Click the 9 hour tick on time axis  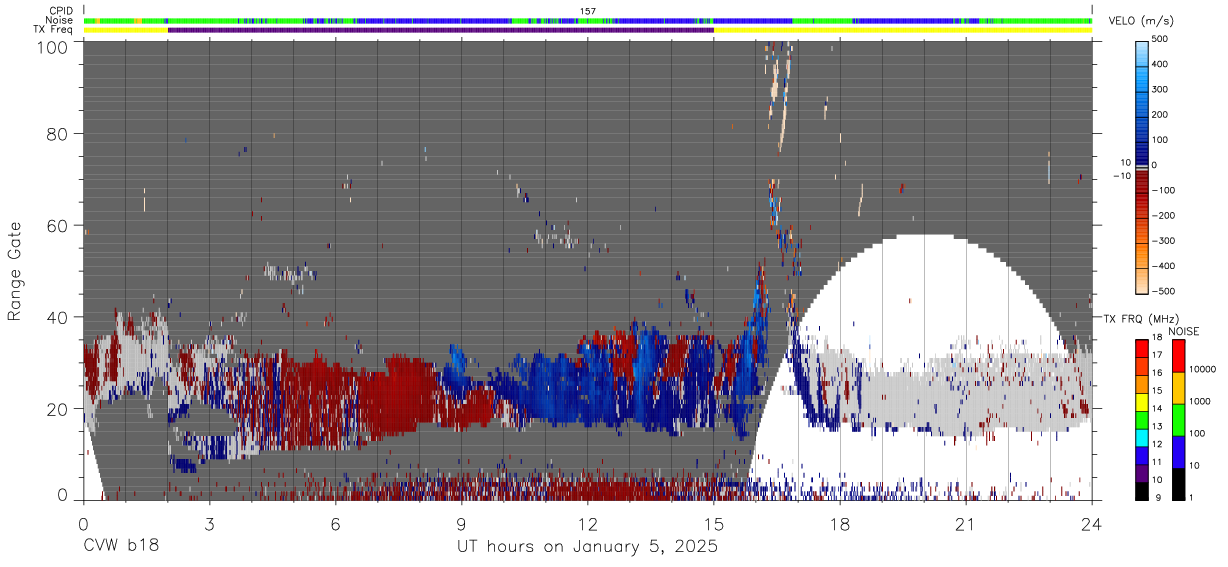tap(461, 523)
